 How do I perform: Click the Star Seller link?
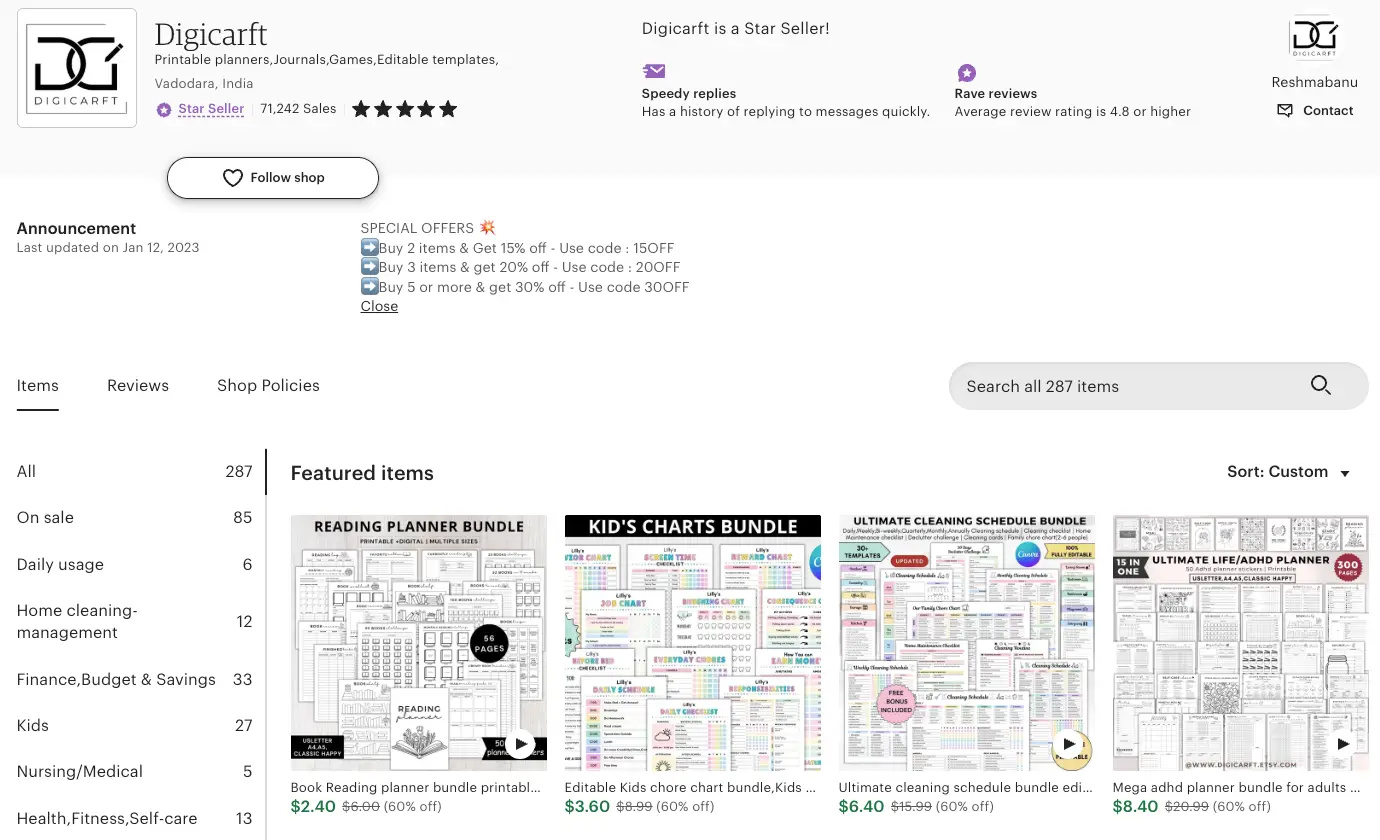(x=211, y=109)
